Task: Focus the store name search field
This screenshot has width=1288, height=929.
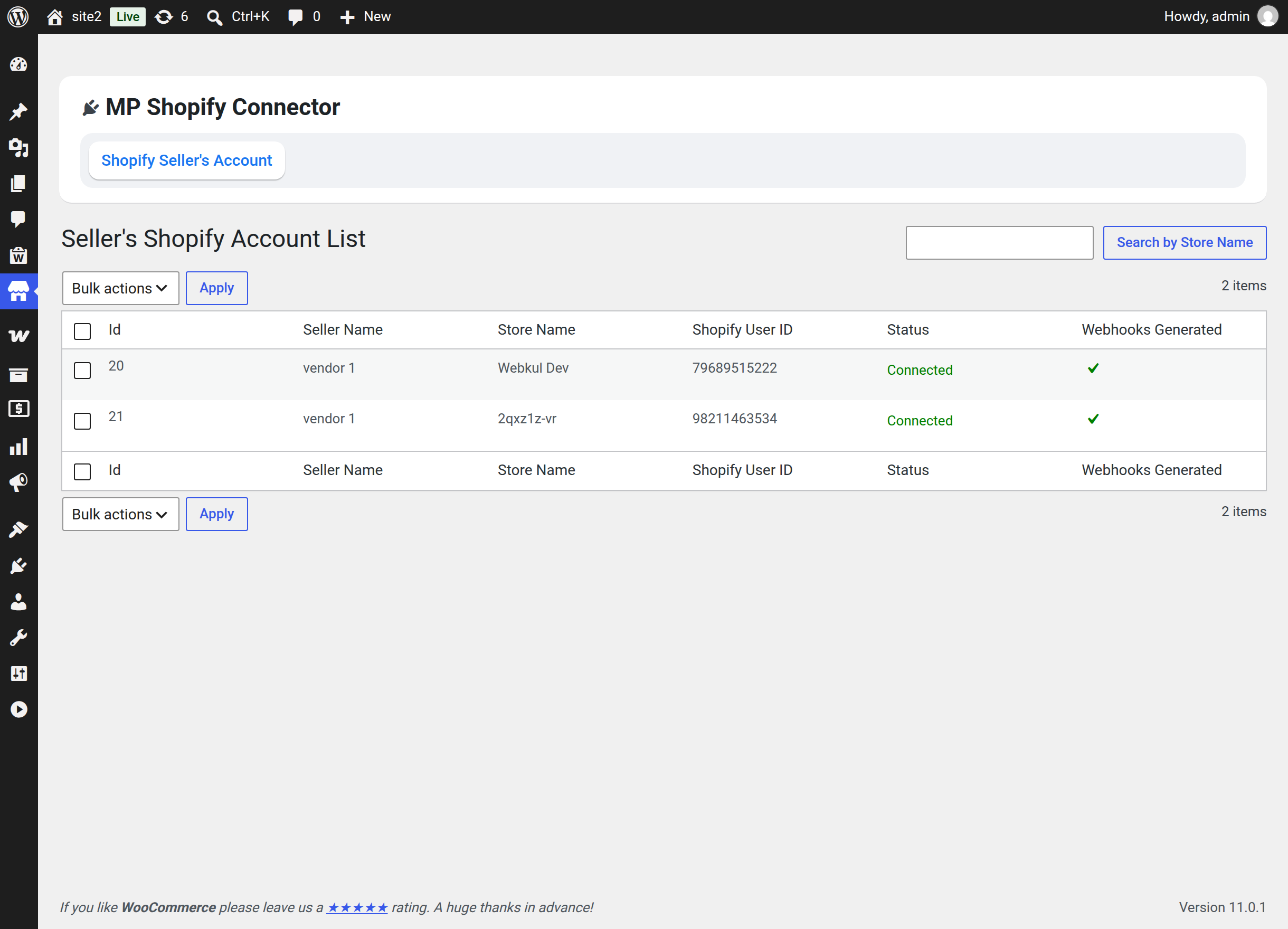Action: pyautogui.click(x=999, y=243)
